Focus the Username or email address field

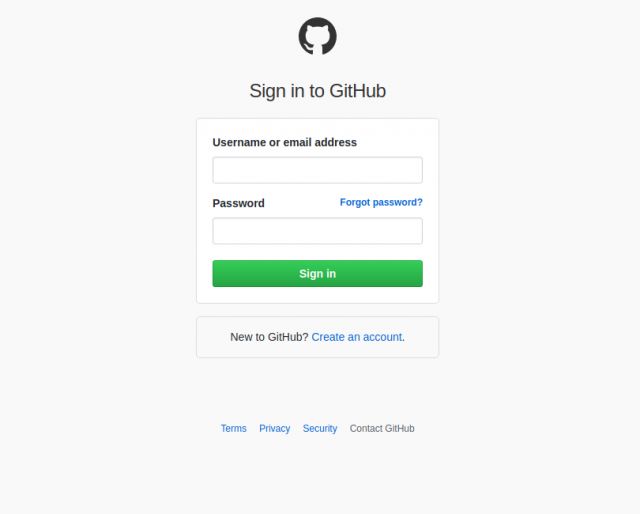(x=318, y=170)
